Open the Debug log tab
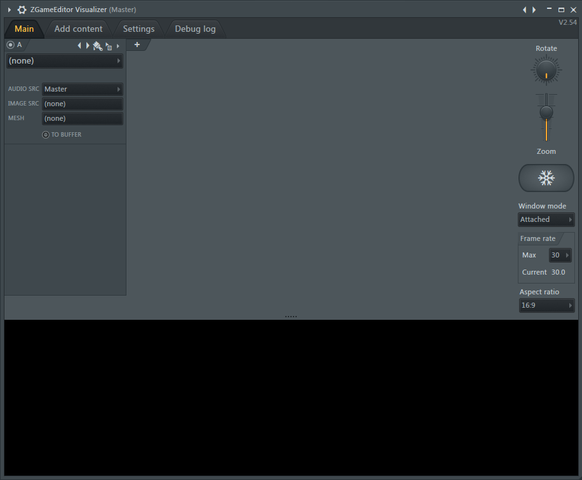 click(195, 29)
